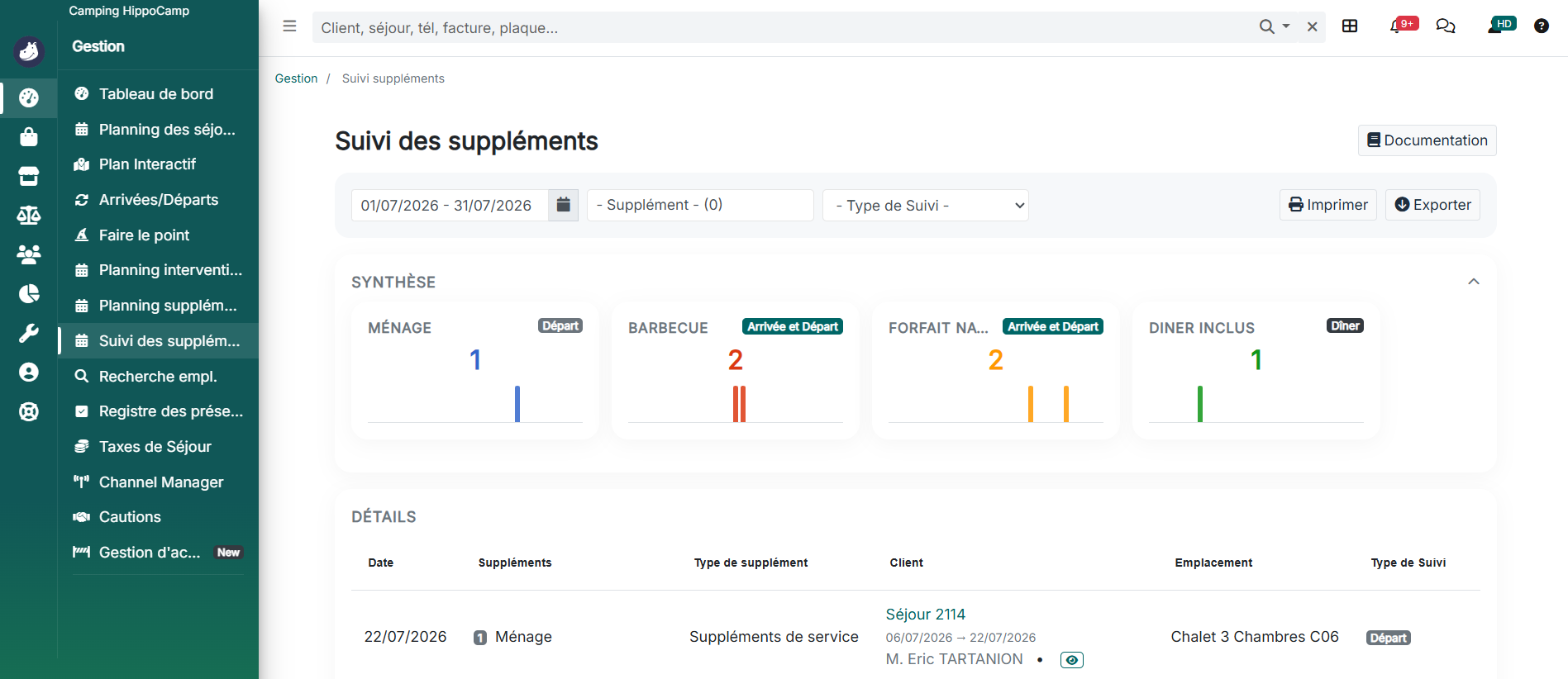Open the lifebuoy support icon in left rail
The image size is (1568, 679).
29,411
